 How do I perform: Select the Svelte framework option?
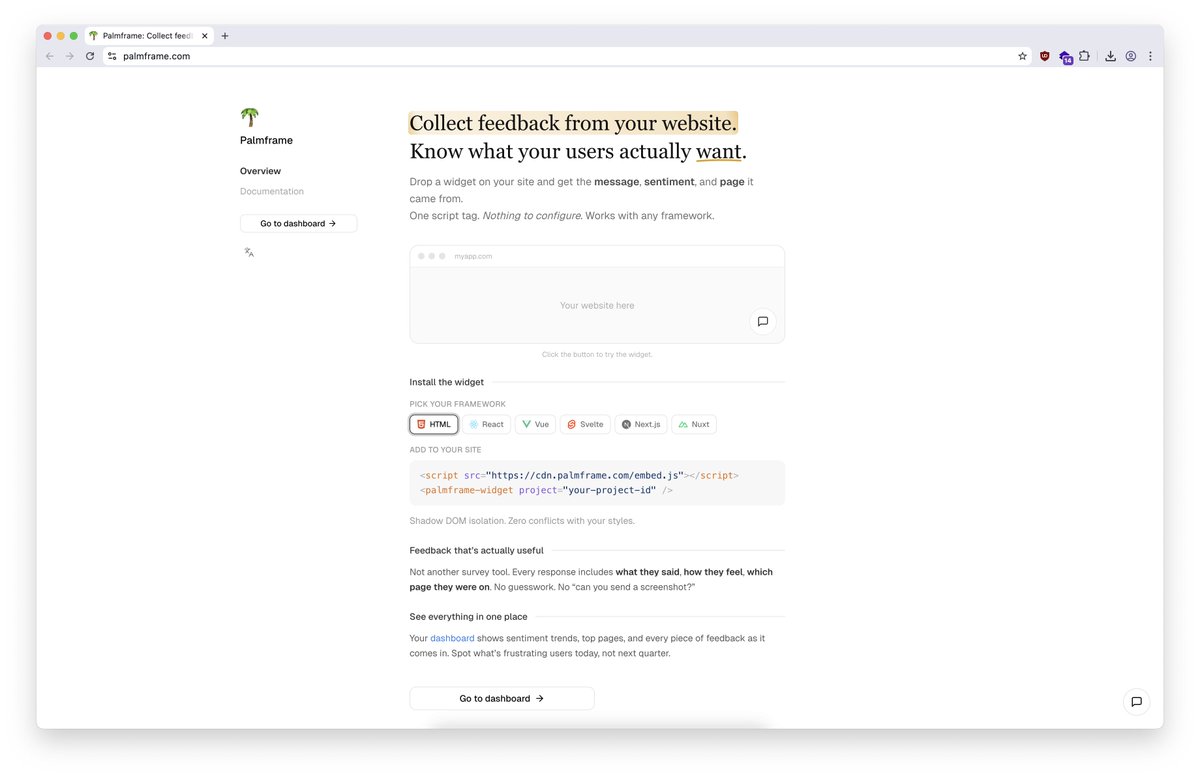tap(585, 424)
